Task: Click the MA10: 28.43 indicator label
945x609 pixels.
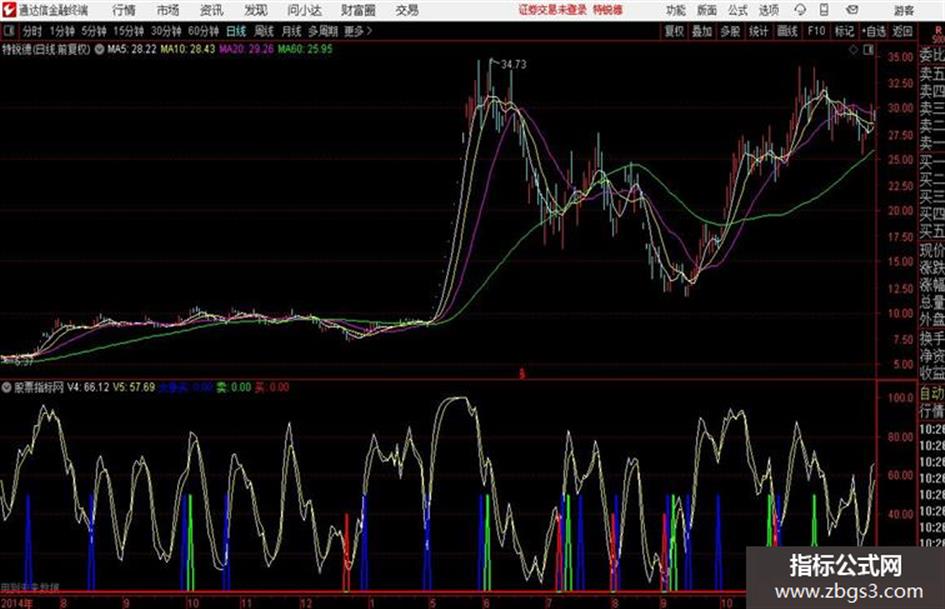Action: pyautogui.click(x=187, y=49)
